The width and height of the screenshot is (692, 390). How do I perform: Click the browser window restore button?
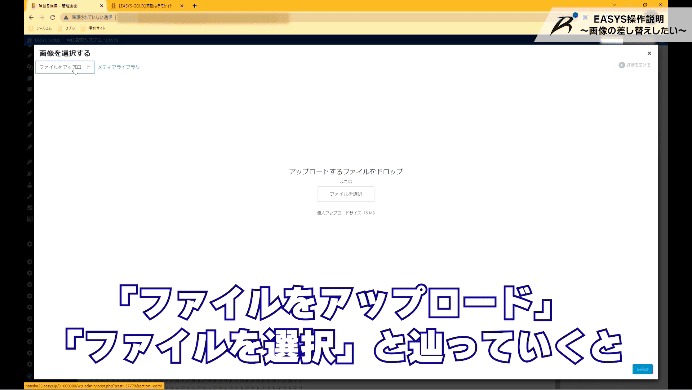tap(645, 4)
